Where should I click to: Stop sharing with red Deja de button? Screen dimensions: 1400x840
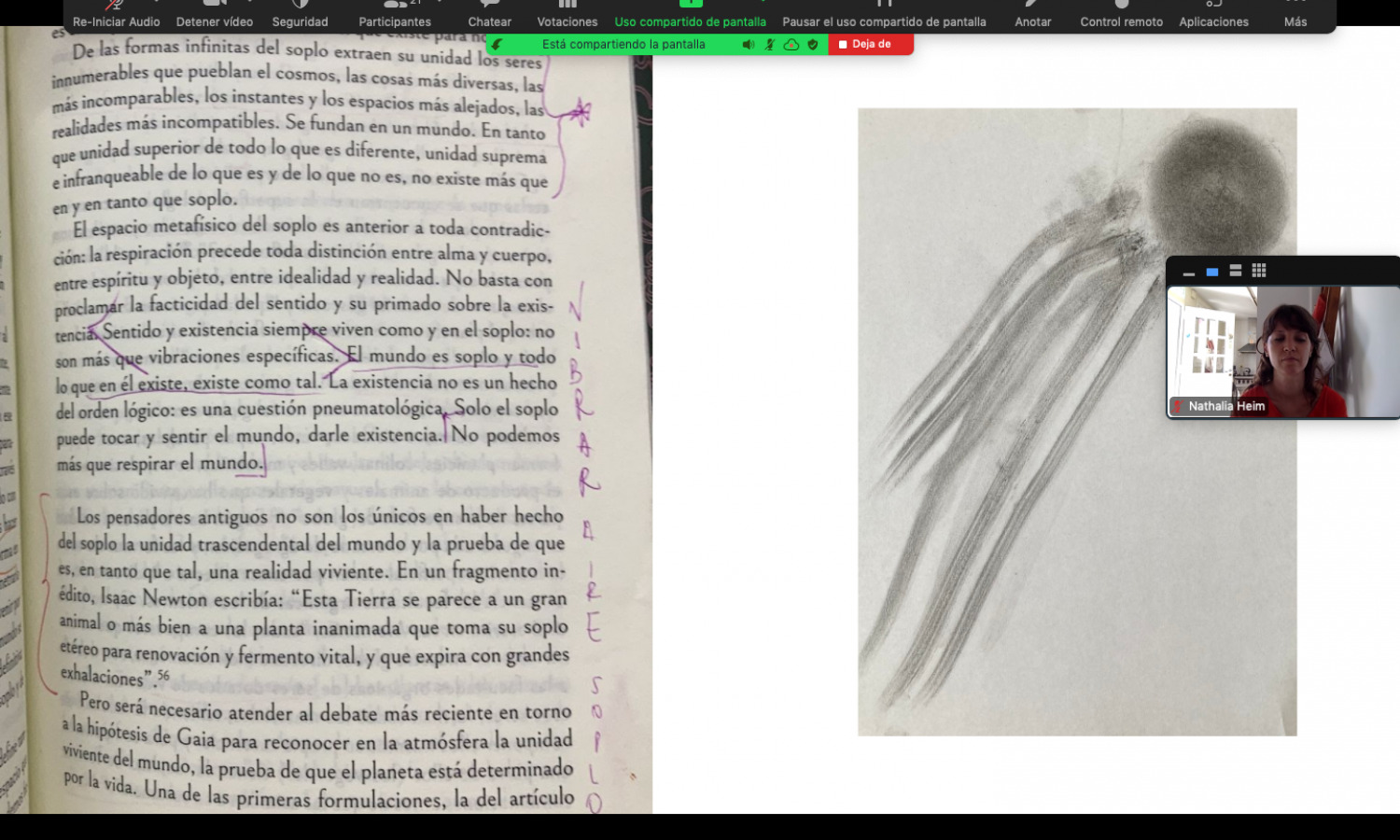coord(870,44)
